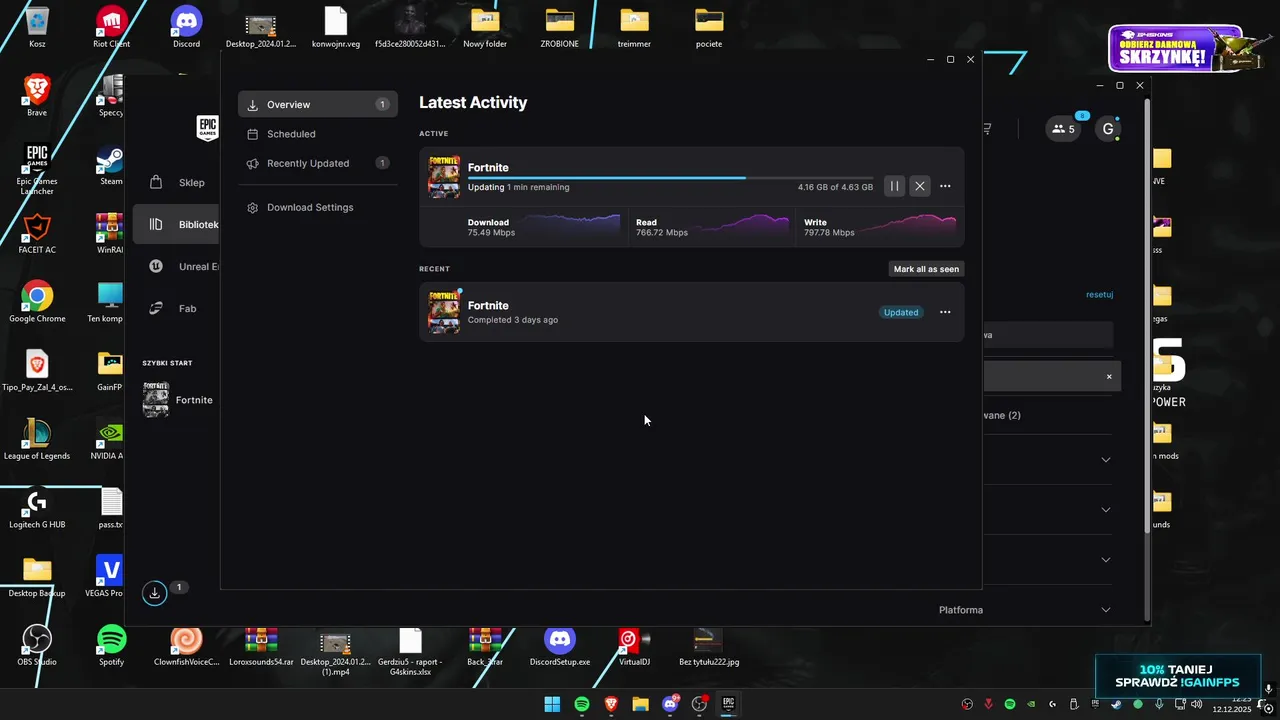Click the Fortnite update progress bar
1280x720 pixels.
click(670, 178)
